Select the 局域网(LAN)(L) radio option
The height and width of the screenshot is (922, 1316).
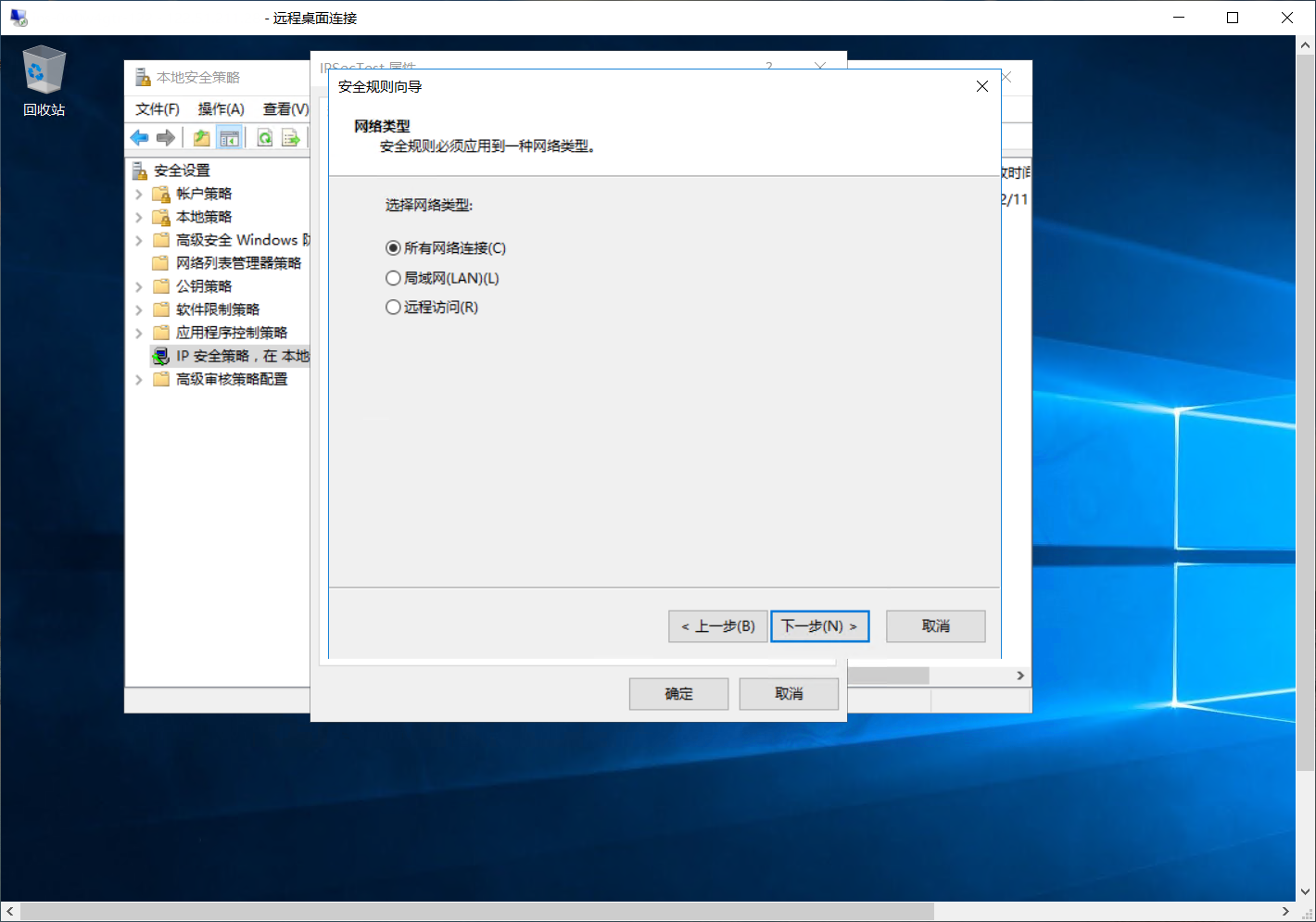442,278
